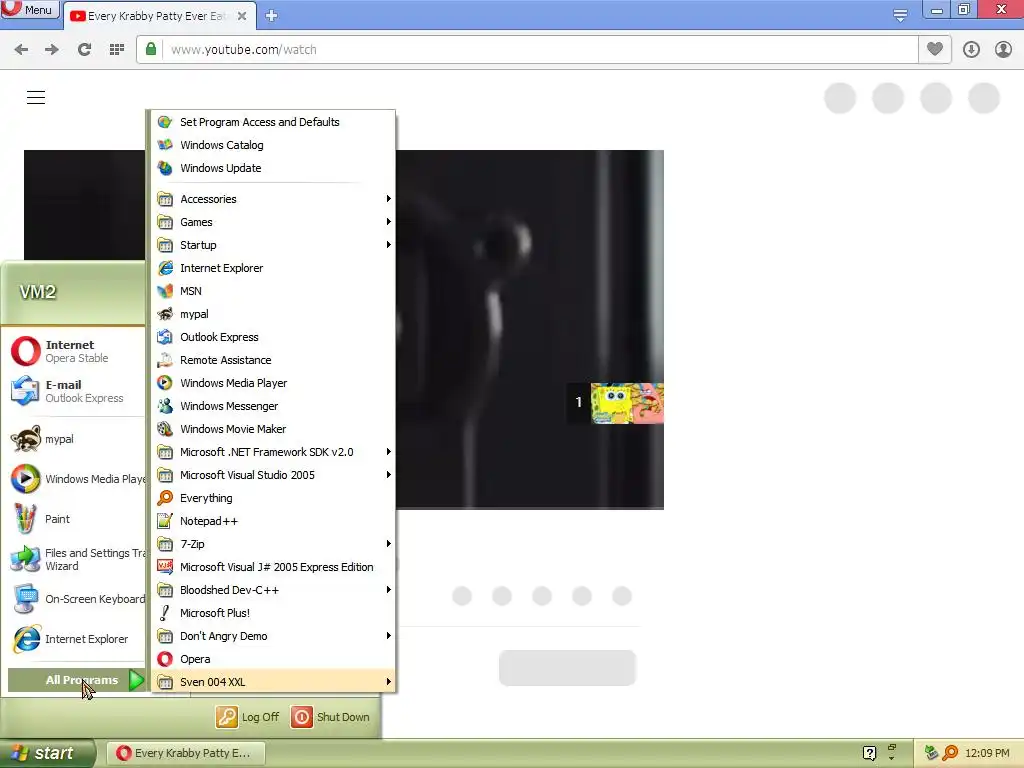
Task: Launch MSN from All Programs
Action: [272, 291]
